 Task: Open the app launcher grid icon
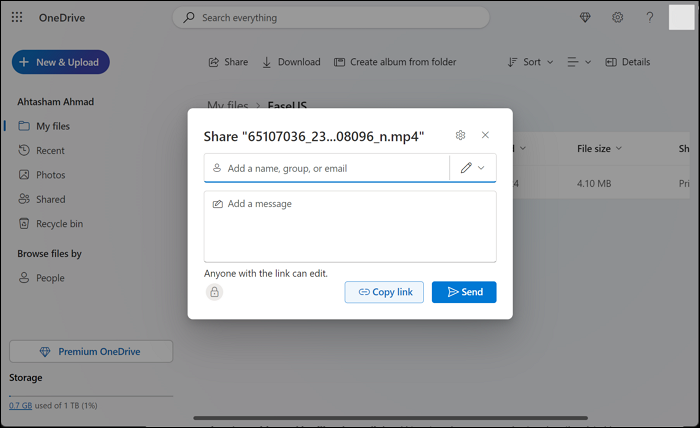tap(17, 17)
